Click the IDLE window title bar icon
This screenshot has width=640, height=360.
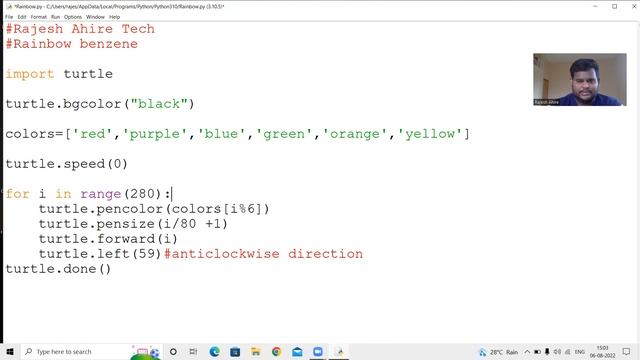click(x=9, y=7)
